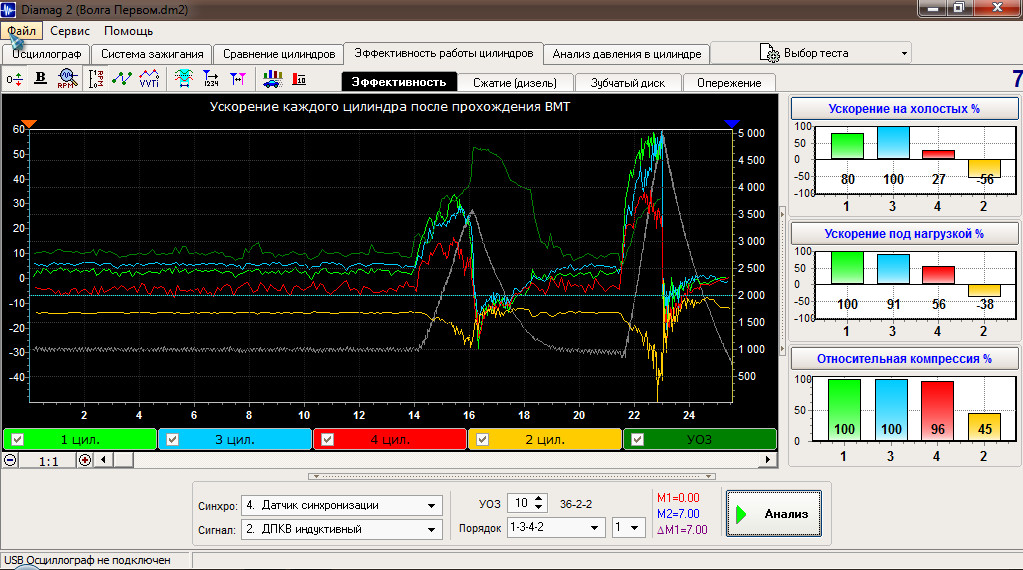Select the Эффективность sub-tab
Screen dimensions: 1023x570
pos(399,82)
